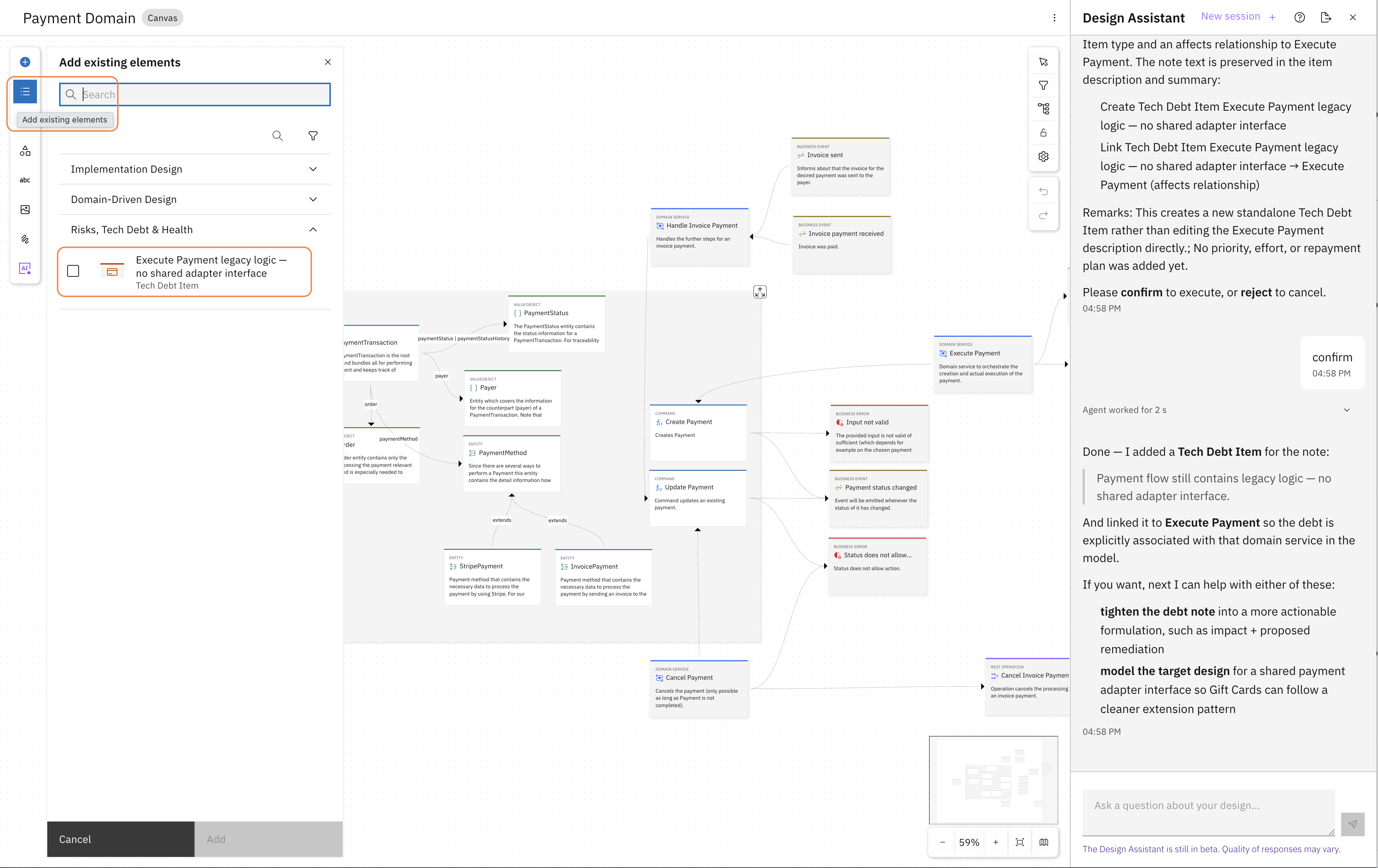Expand the Agent worked for 2 s details
Image resolution: width=1378 pixels, height=868 pixels.
pos(1347,410)
